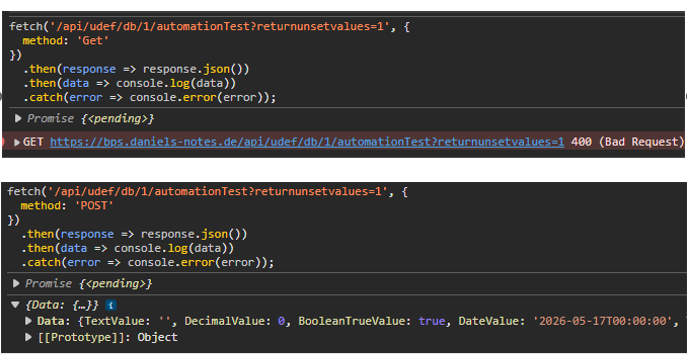This screenshot has height=364, width=687.
Task: Expand the Data: {TextValue...} property row
Action: 28,321
